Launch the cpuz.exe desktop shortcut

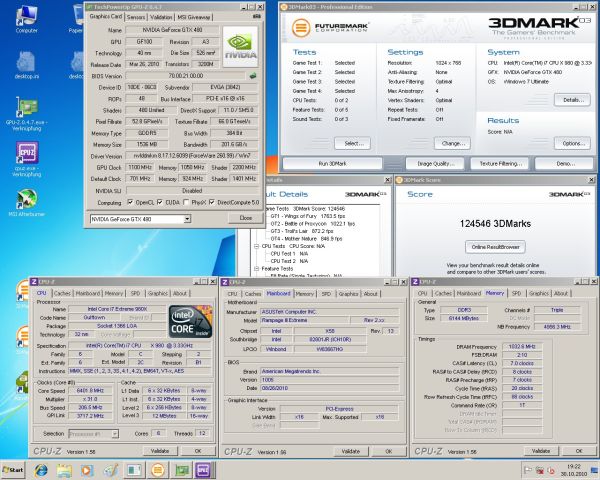click(26, 159)
